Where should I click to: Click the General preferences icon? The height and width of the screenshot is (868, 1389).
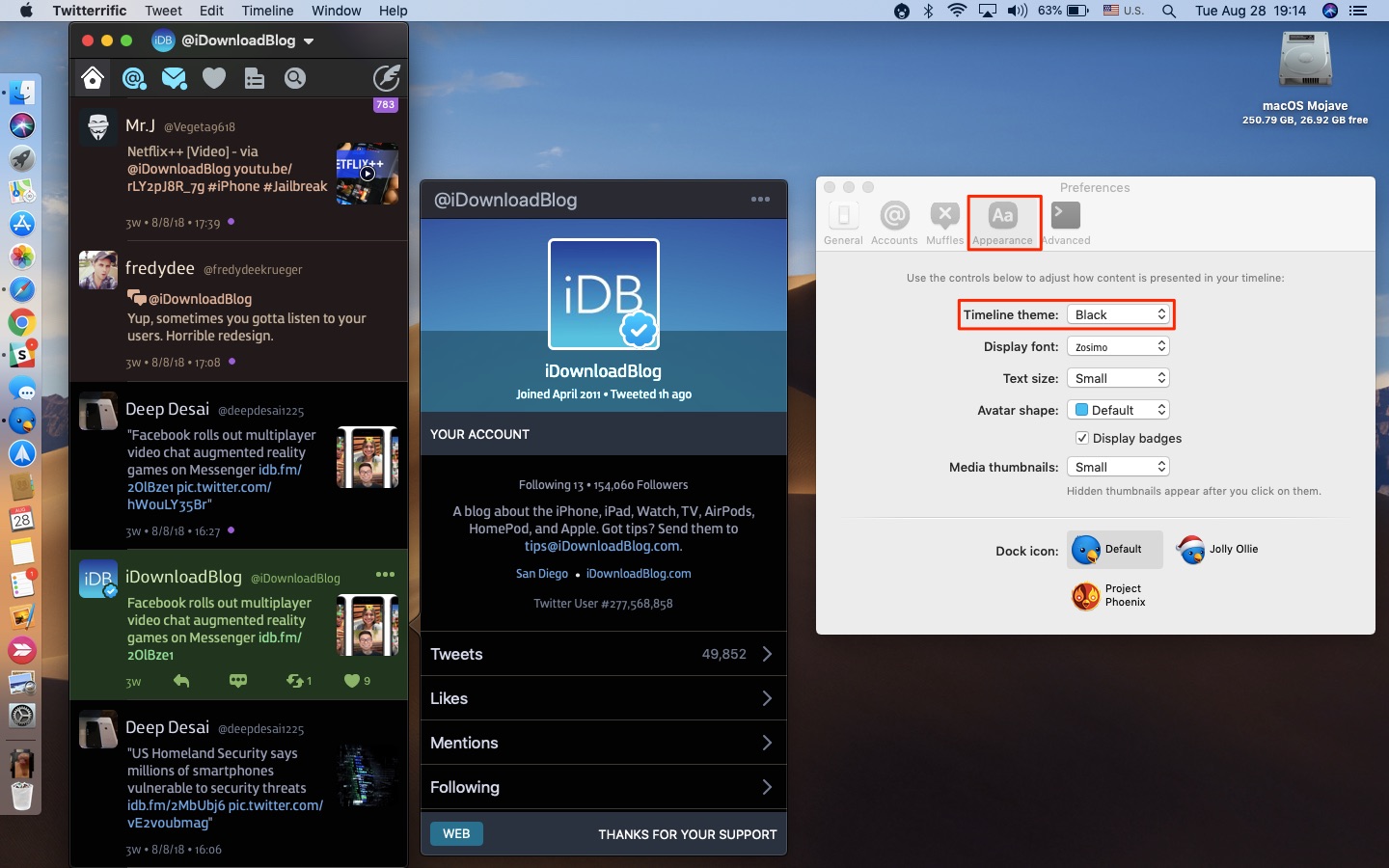(x=843, y=224)
